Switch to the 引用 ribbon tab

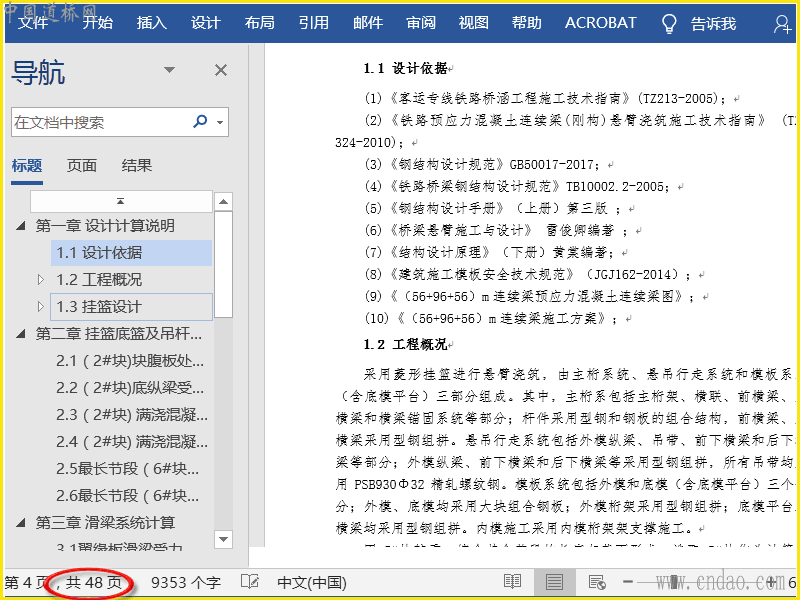point(313,23)
